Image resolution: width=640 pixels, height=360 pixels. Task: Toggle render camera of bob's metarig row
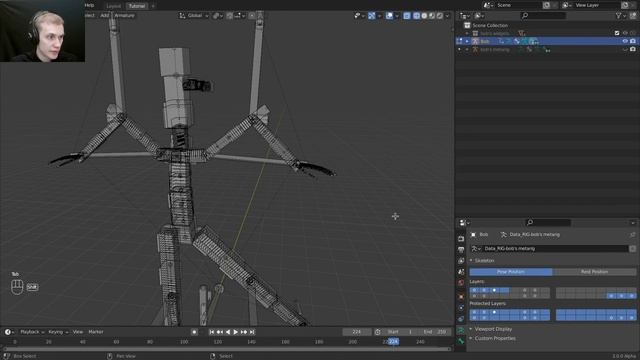click(x=633, y=49)
